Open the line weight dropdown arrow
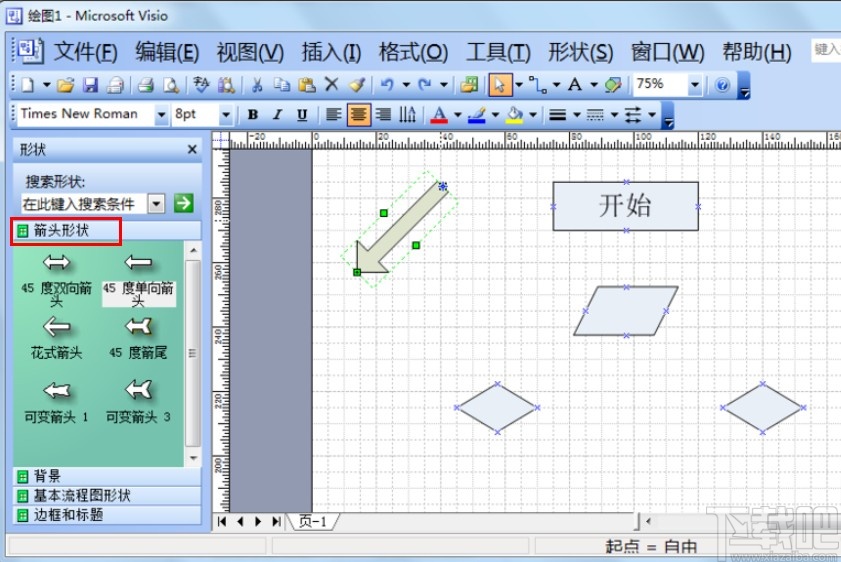Screen dimensions: 841x562 (577, 114)
